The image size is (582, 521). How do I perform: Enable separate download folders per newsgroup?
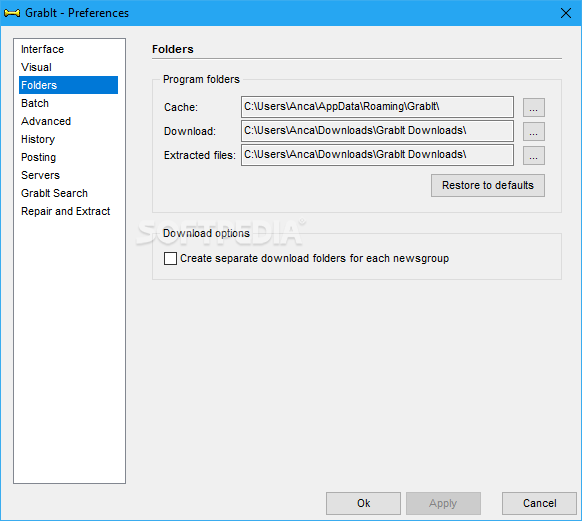pyautogui.click(x=170, y=258)
